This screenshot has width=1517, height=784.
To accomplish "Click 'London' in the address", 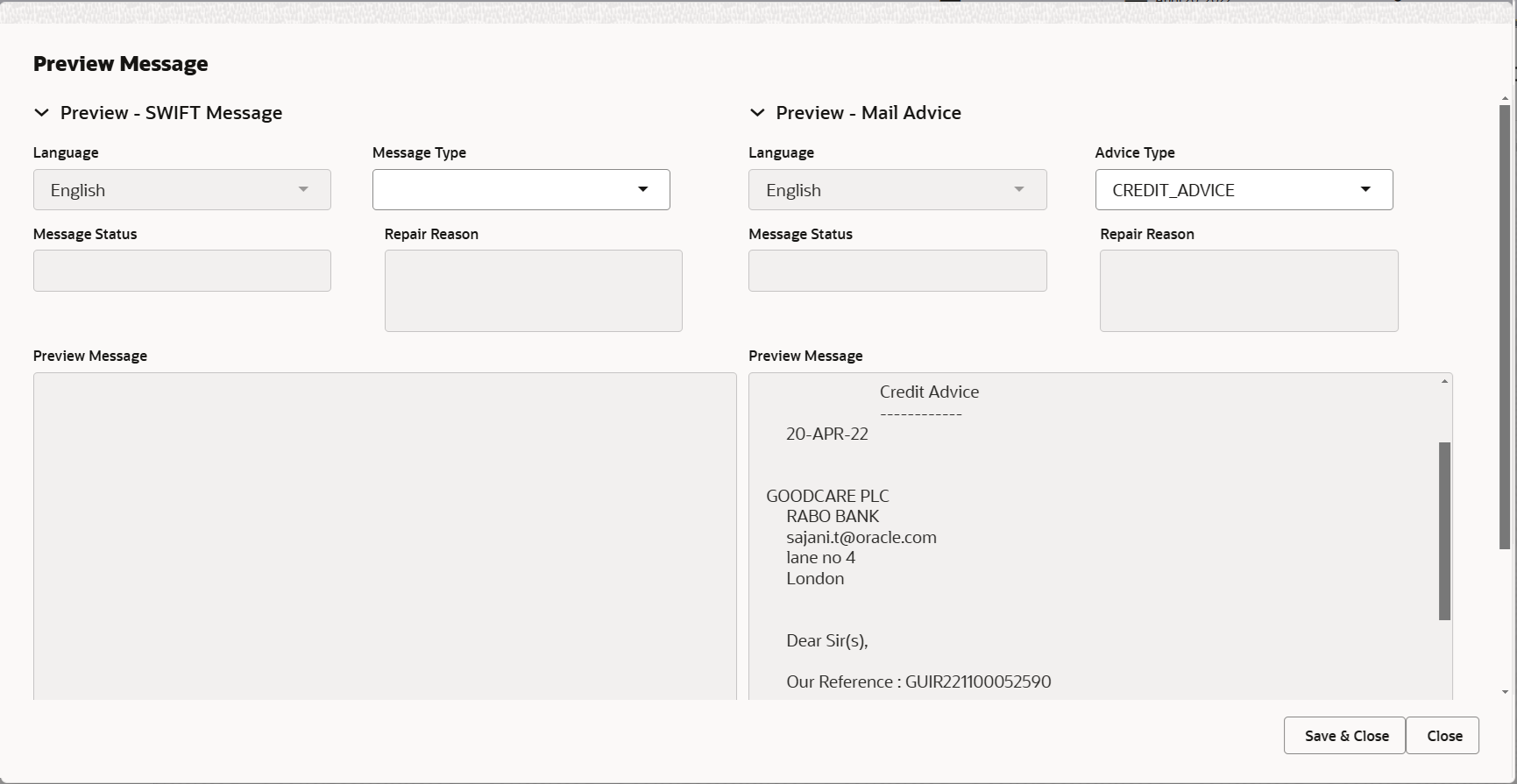I will [x=815, y=579].
